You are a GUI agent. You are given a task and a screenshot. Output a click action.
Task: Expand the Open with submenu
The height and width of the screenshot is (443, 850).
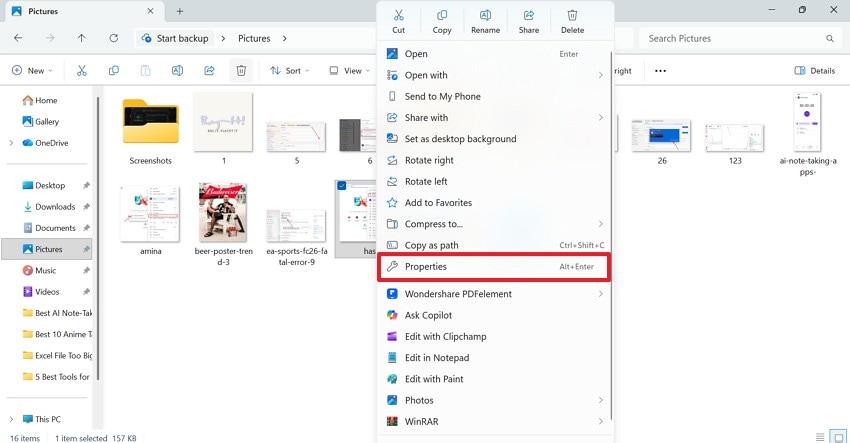(x=600, y=75)
